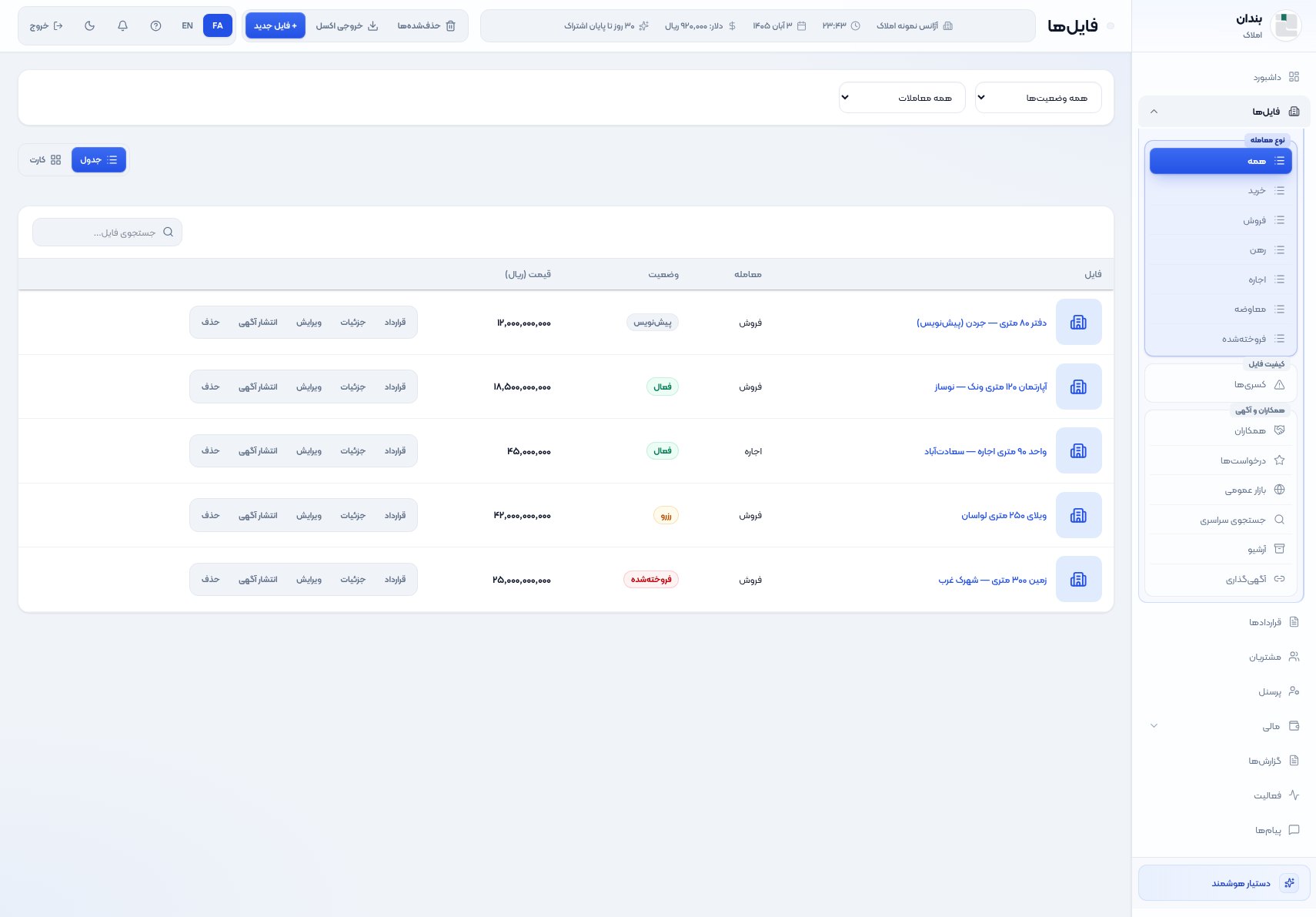Open پیام‌ها messages in sidebar

1224,830
